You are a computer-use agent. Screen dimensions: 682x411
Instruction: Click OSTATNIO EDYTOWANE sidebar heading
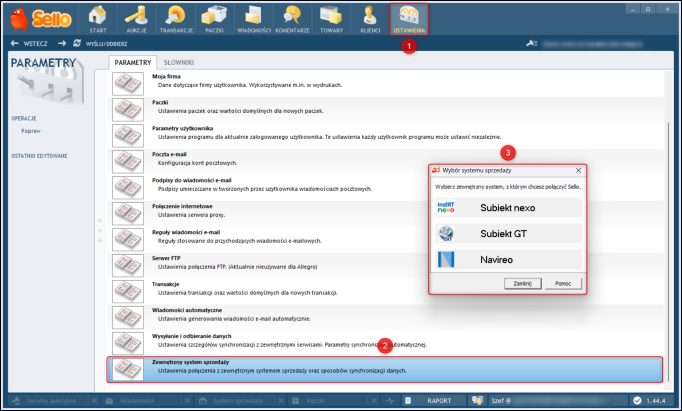[x=40, y=156]
